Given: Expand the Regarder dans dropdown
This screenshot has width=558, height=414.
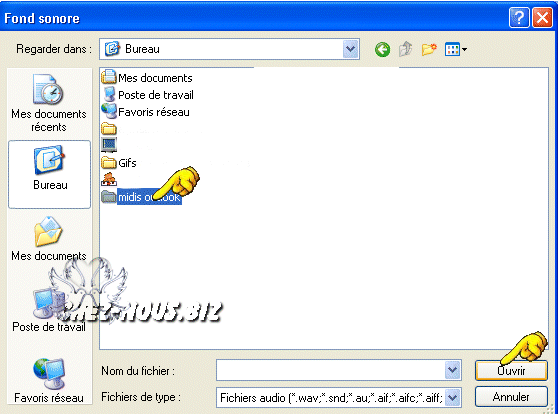Looking at the screenshot, I should [x=351, y=49].
